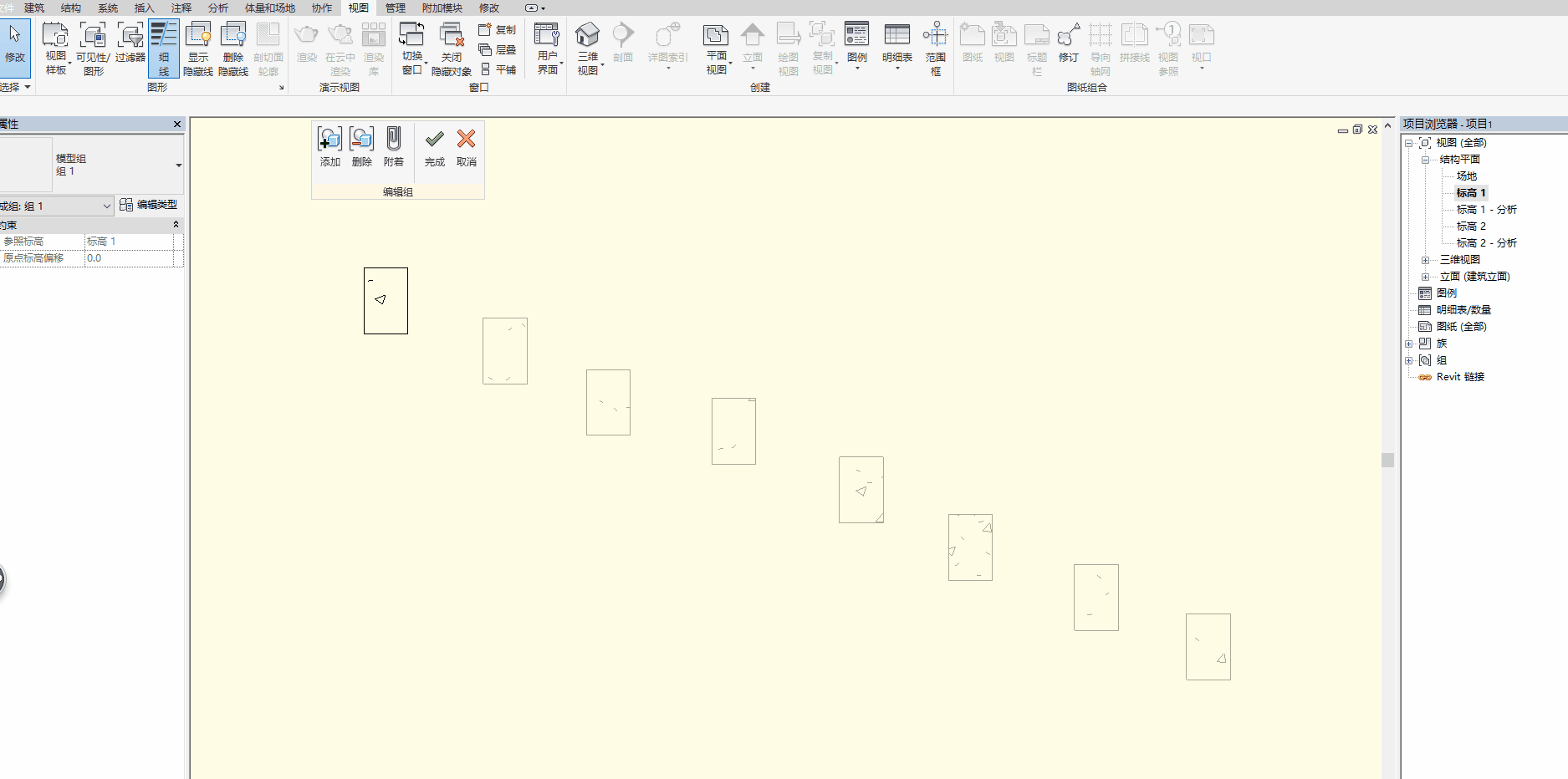Click 取消 cancel group editing

tap(467, 146)
